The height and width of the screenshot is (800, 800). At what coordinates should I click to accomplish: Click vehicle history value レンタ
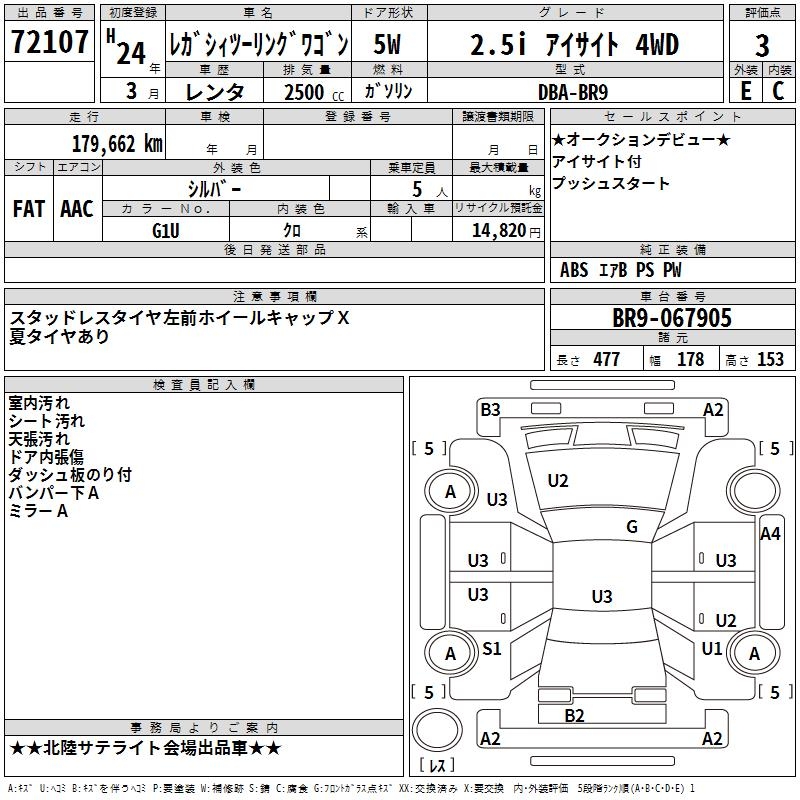pos(214,92)
